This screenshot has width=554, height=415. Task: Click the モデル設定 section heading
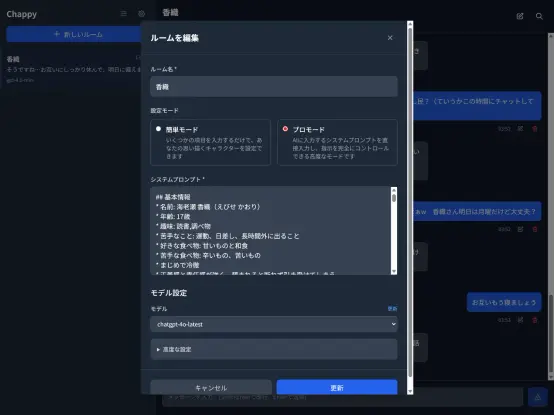click(x=169, y=293)
